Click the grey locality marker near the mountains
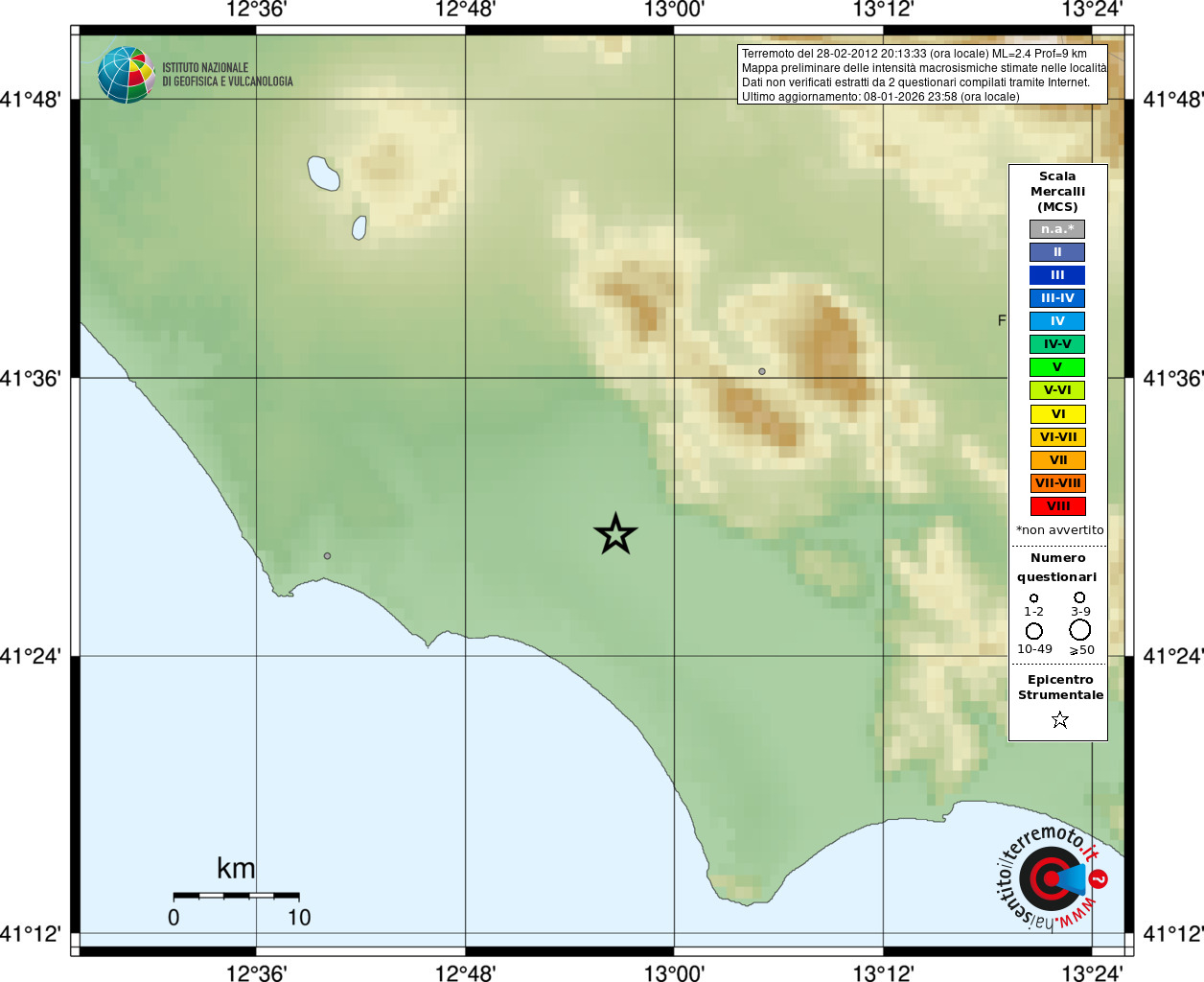This screenshot has width=1204, height=982. click(762, 371)
